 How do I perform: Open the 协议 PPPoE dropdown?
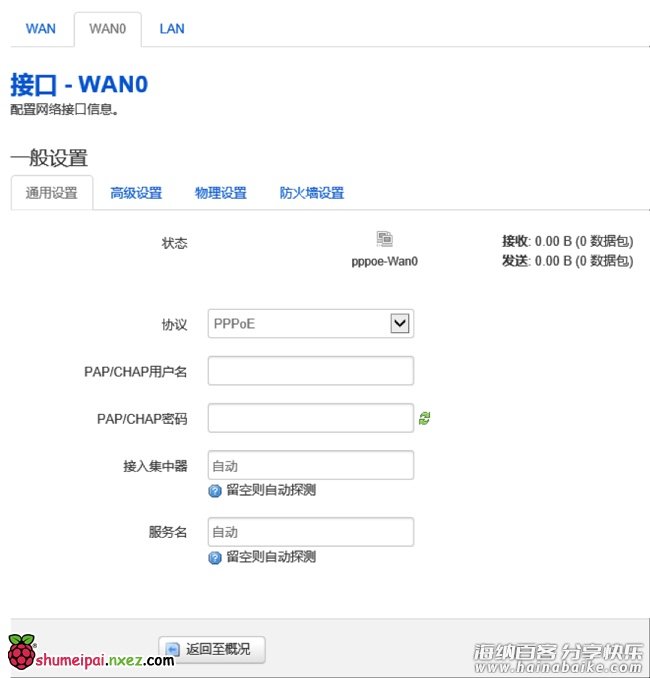(x=311, y=323)
